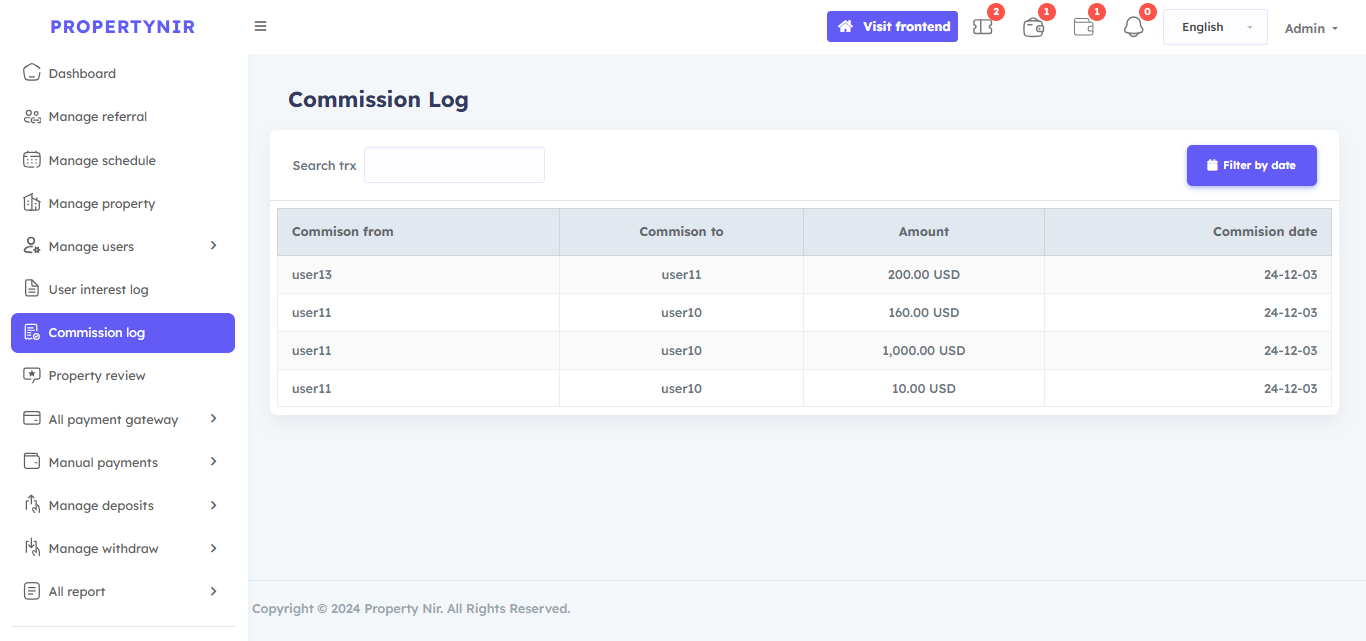Select Manual payments in the sidebar

103,462
